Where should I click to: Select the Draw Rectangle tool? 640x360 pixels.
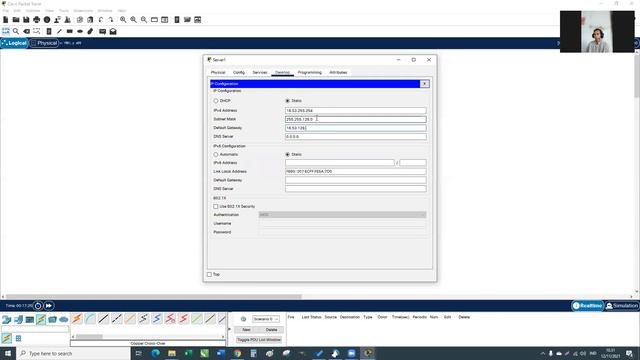click(x=70, y=31)
